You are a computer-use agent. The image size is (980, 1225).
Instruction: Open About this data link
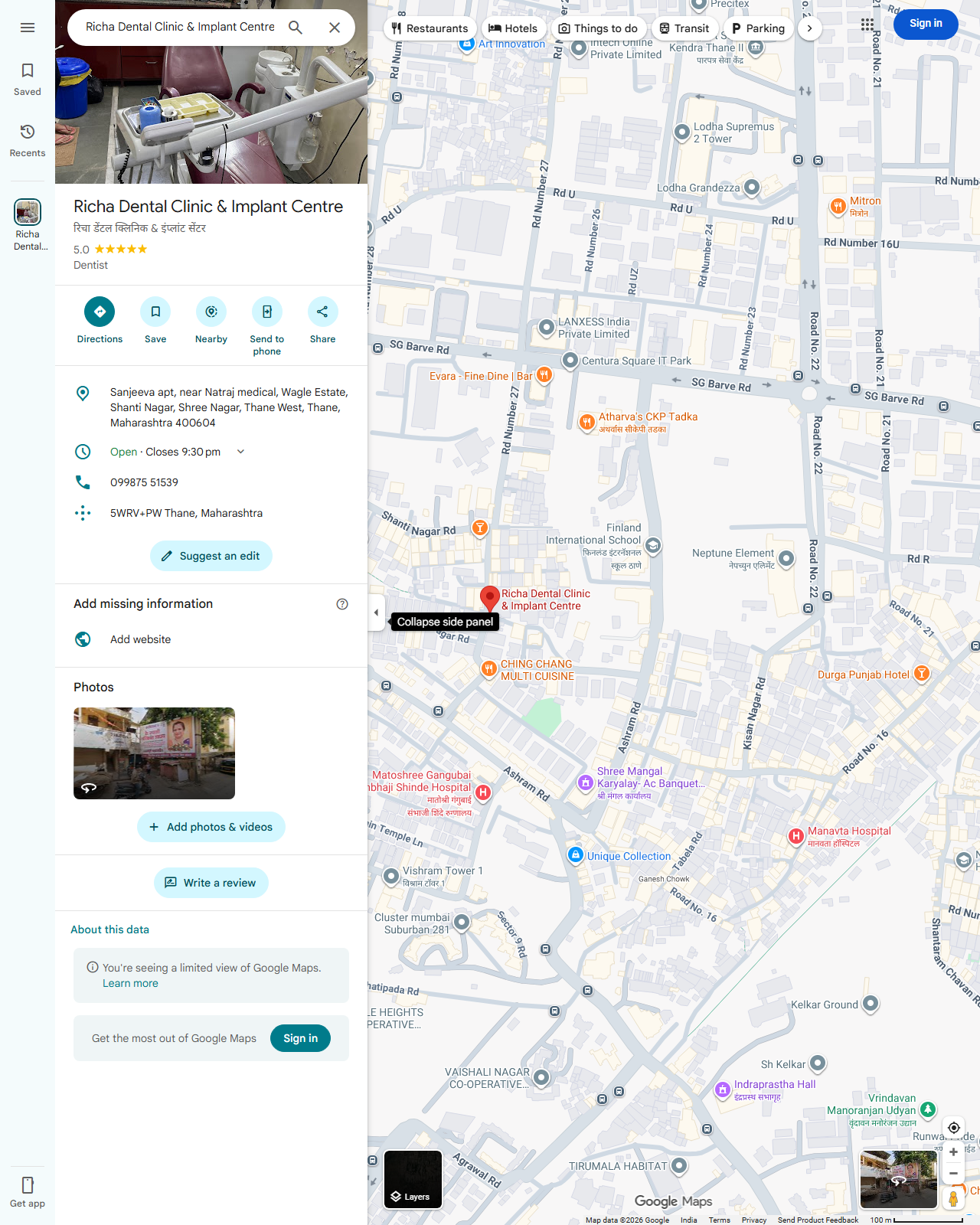[109, 929]
